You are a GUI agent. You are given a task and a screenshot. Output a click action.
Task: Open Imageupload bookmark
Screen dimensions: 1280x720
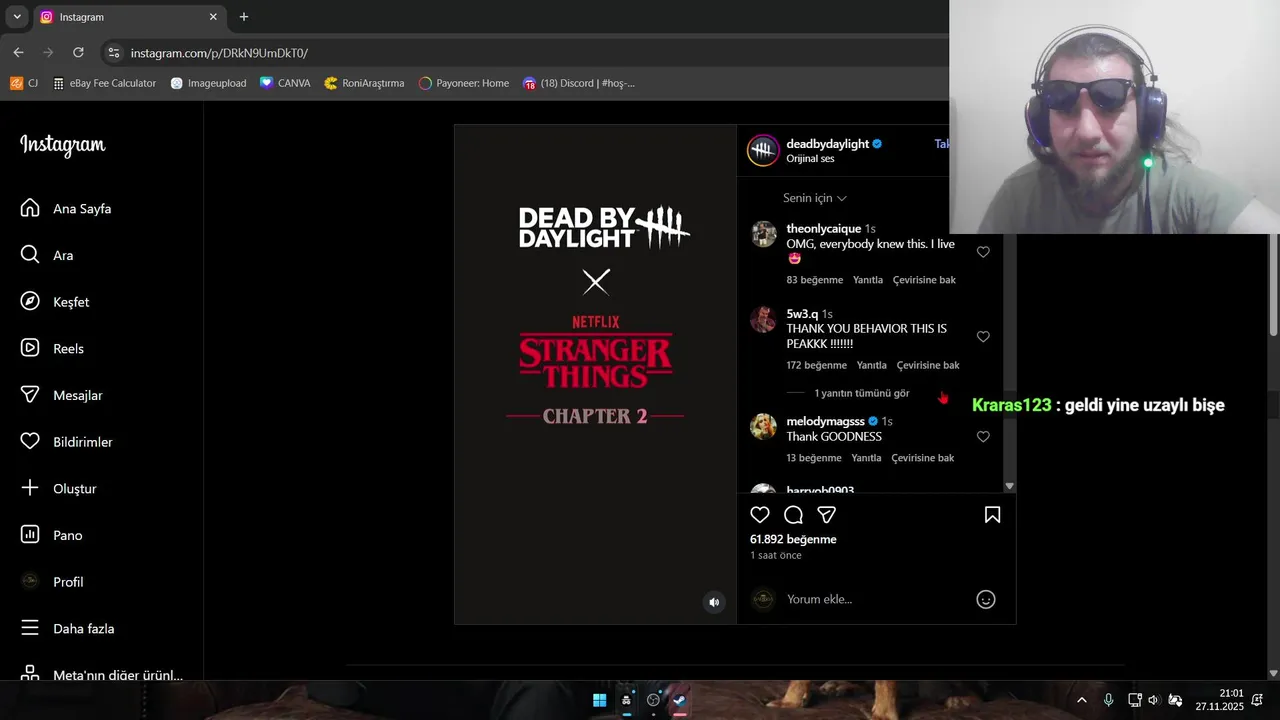pos(208,83)
